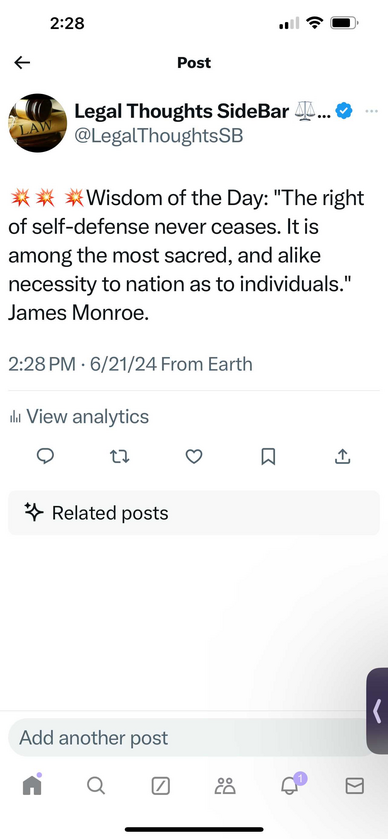This screenshot has width=388, height=839.
Task: Open Notifications bell with badge
Action: 292,784
